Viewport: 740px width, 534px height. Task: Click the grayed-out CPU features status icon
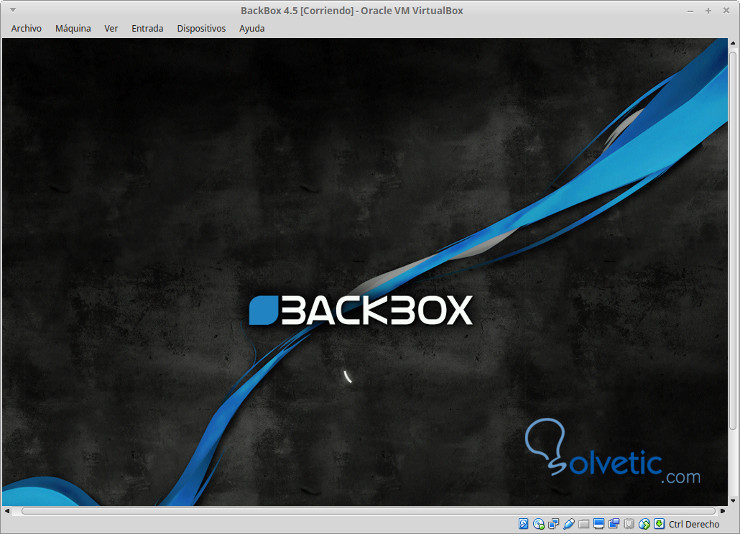coord(629,524)
